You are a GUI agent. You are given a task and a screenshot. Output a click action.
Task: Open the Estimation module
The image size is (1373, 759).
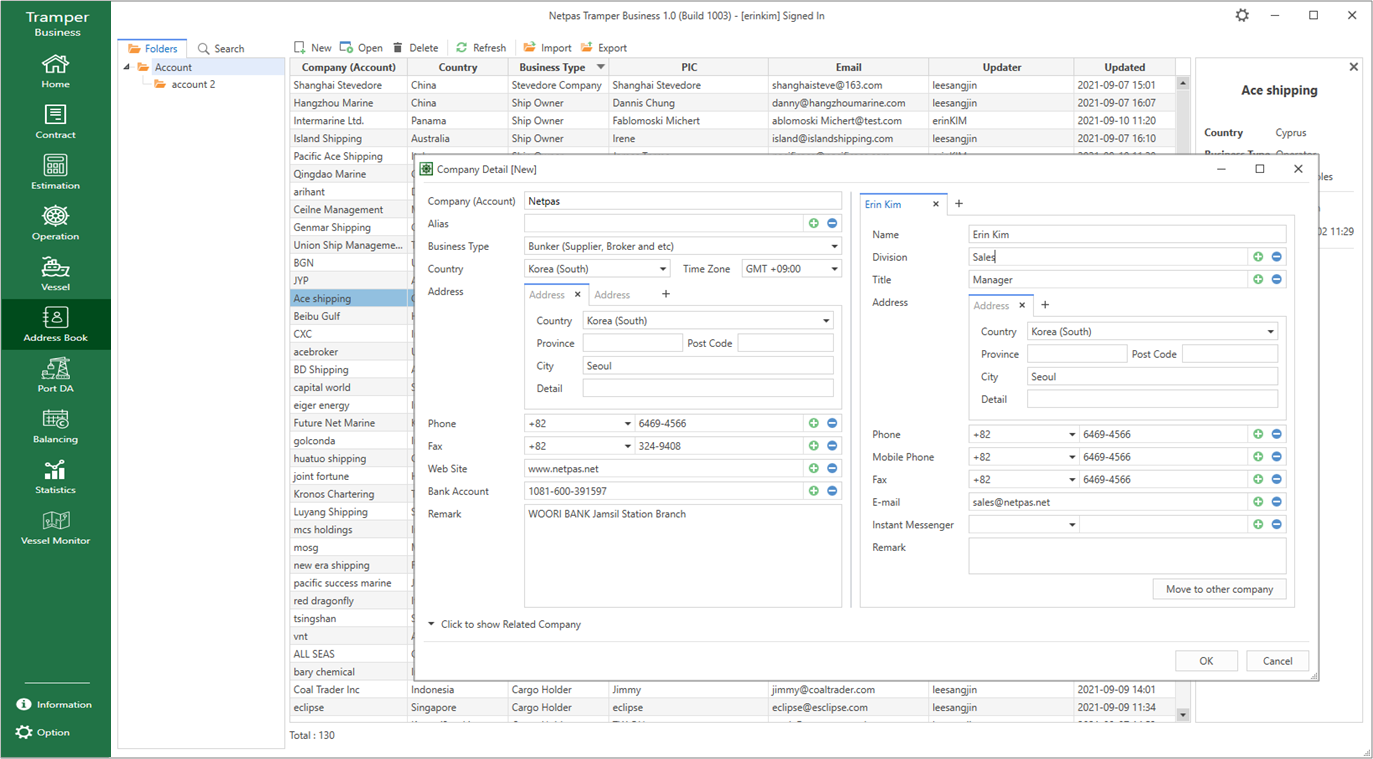pyautogui.click(x=55, y=173)
